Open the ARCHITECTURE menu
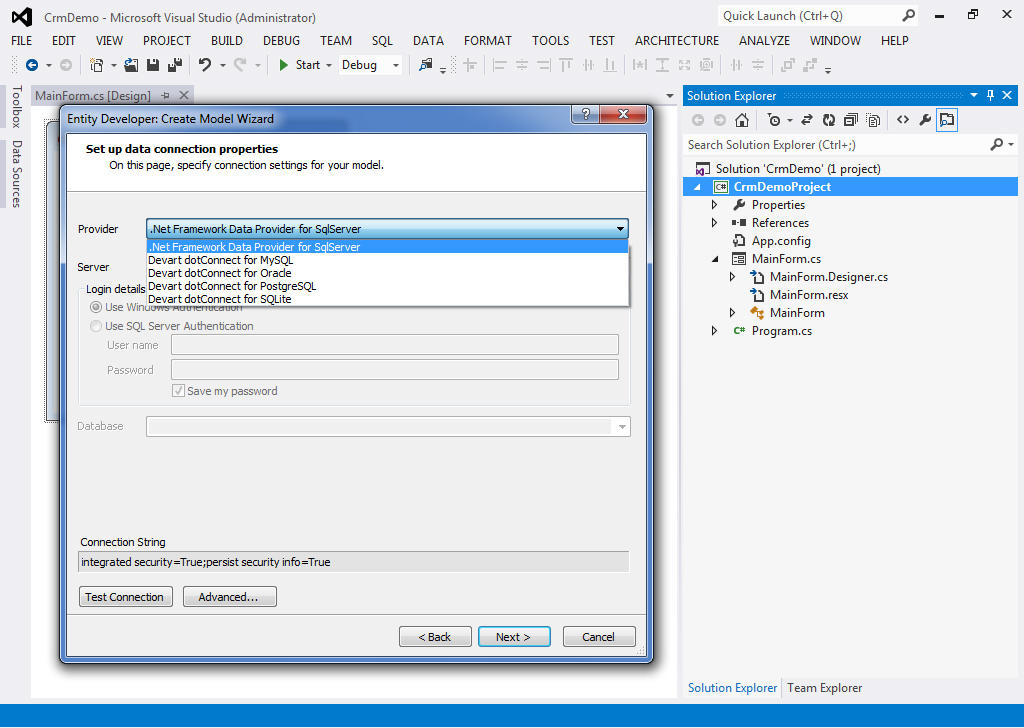Screen dimensions: 1024x728 (676, 41)
